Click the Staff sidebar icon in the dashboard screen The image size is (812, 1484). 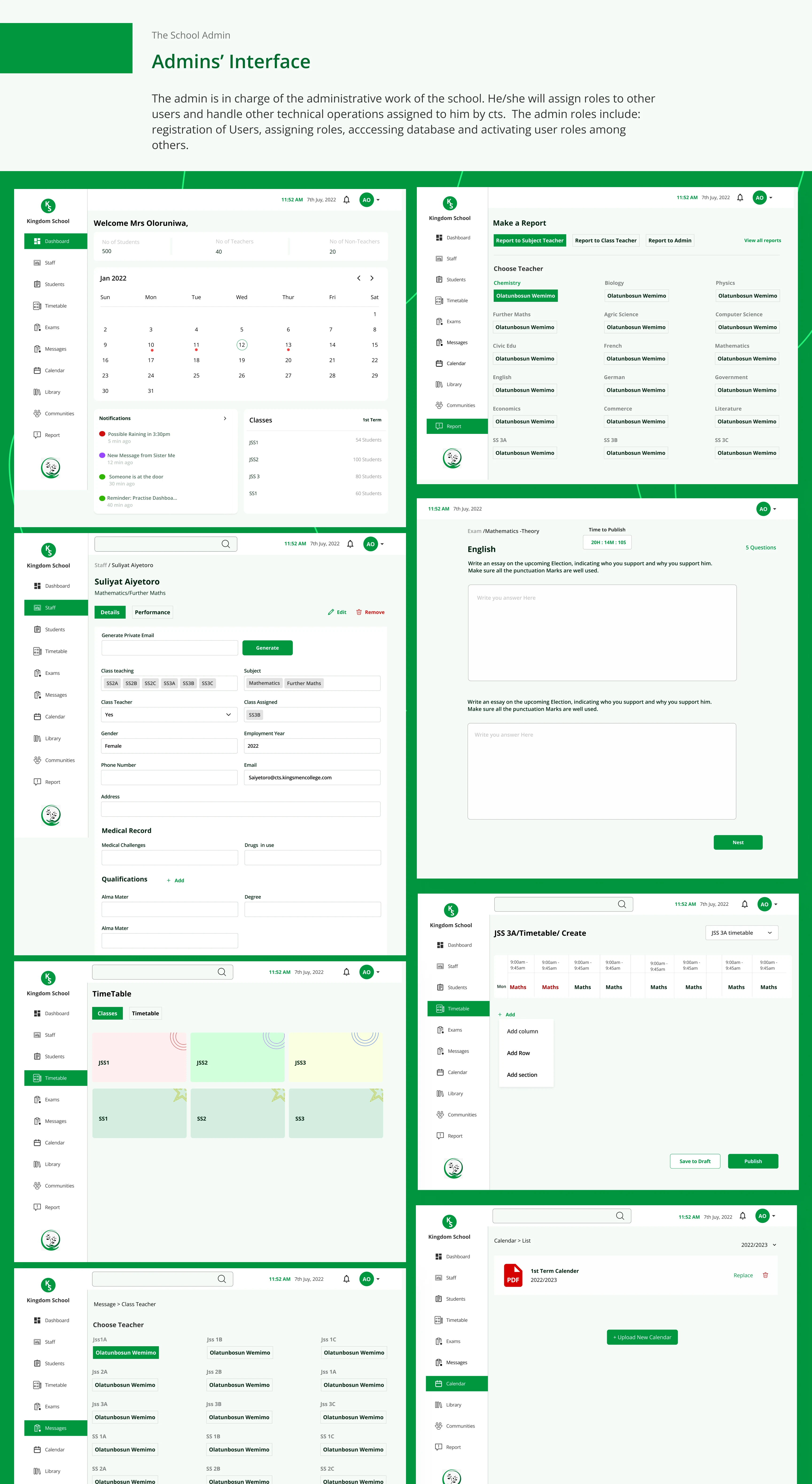(37, 263)
